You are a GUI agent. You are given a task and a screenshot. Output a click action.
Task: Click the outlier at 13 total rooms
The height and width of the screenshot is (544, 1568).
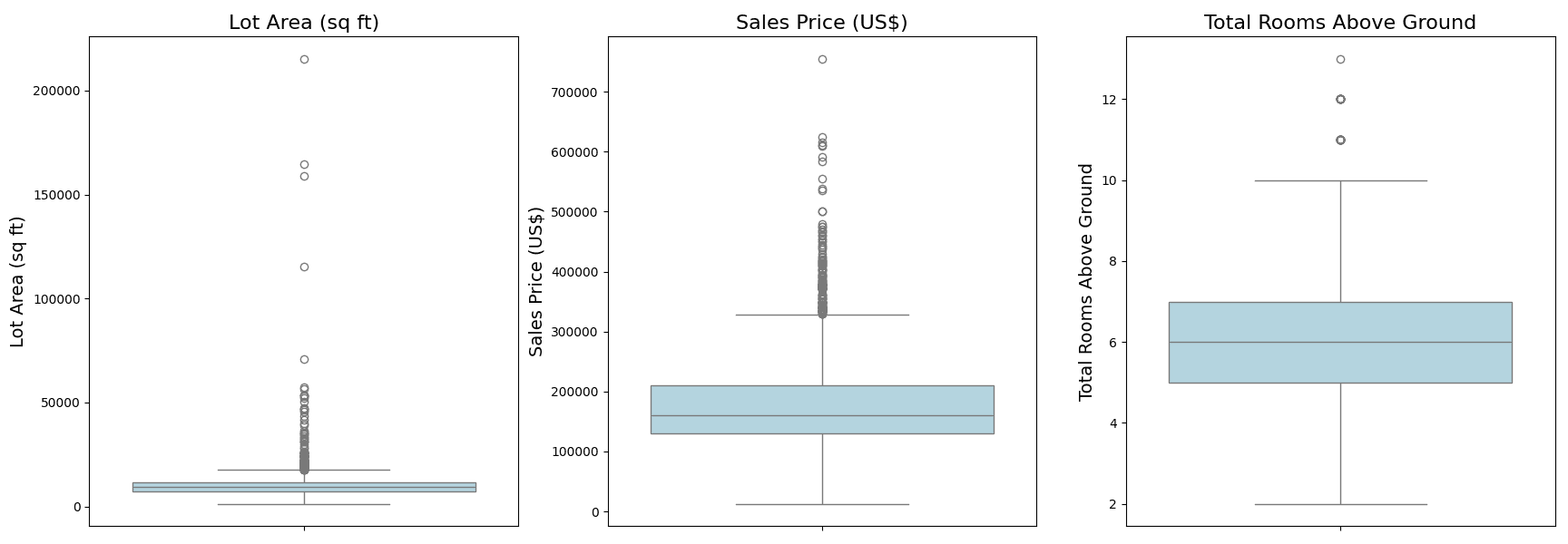[1340, 60]
